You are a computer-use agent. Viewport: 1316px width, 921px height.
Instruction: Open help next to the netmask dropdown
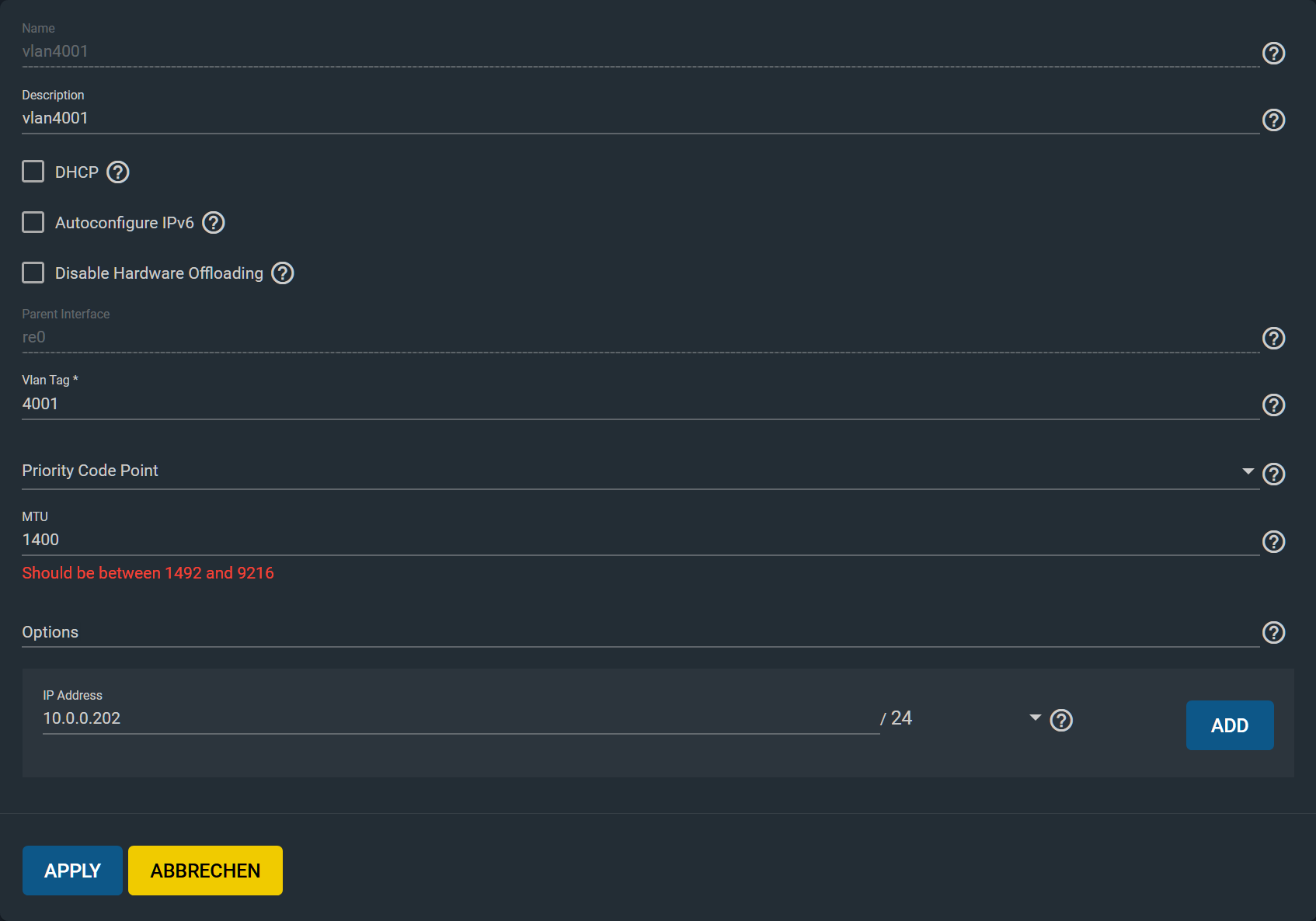pos(1061,720)
